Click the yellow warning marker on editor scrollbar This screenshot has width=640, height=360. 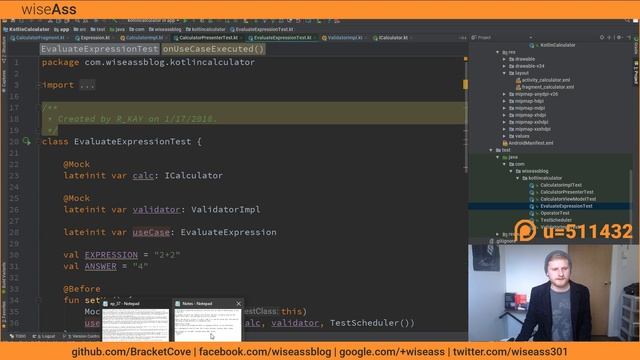[x=465, y=84]
